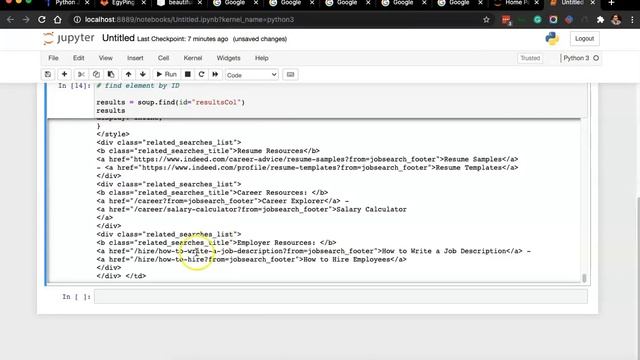Click 'How to Hire Employees' output text

(x=347, y=260)
